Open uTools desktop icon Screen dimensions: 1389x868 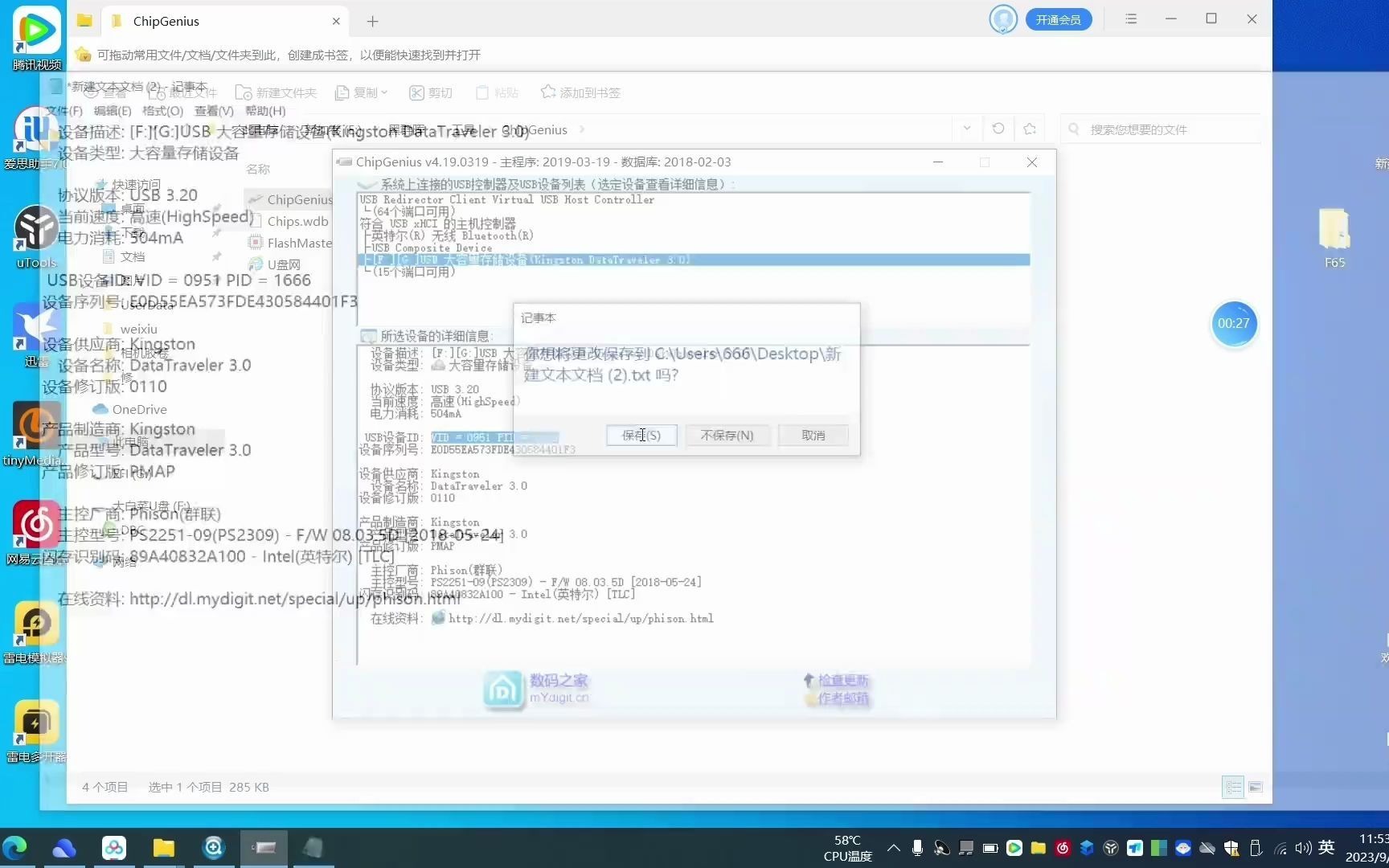(x=36, y=237)
